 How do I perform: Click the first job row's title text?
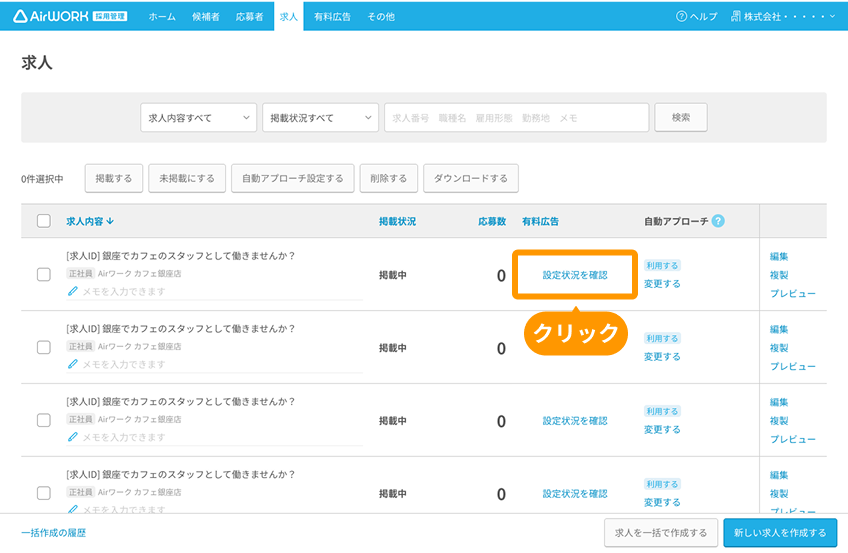181,256
